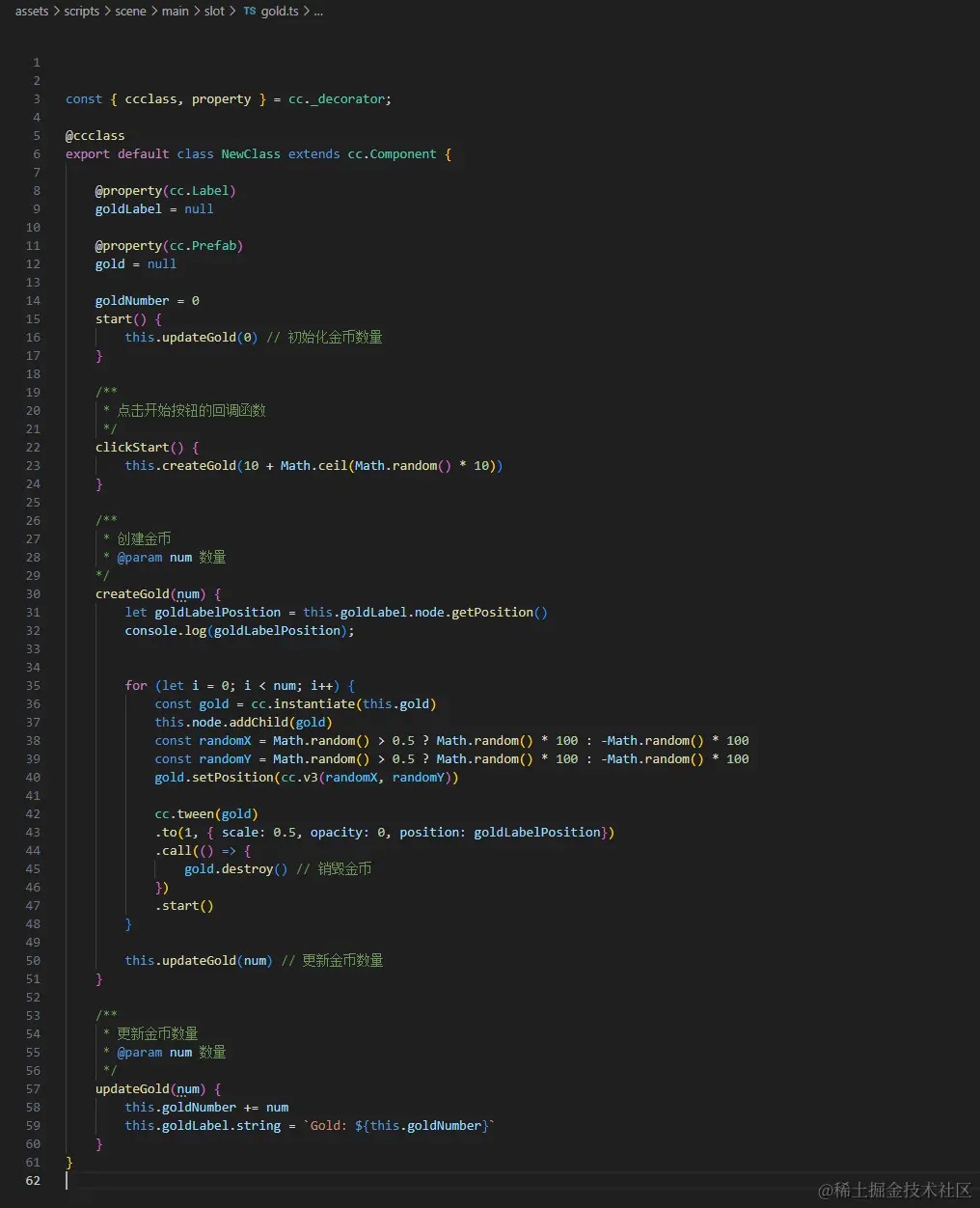The image size is (980, 1208).
Task: Click 'gold.setPosition' on line 40
Action: (x=214, y=778)
